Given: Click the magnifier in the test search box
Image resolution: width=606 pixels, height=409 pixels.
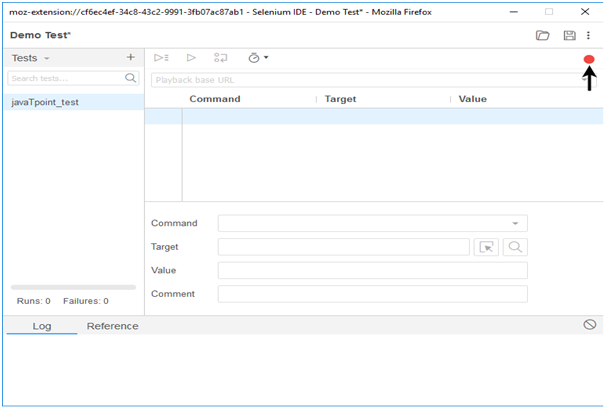Looking at the screenshot, I should coord(131,78).
